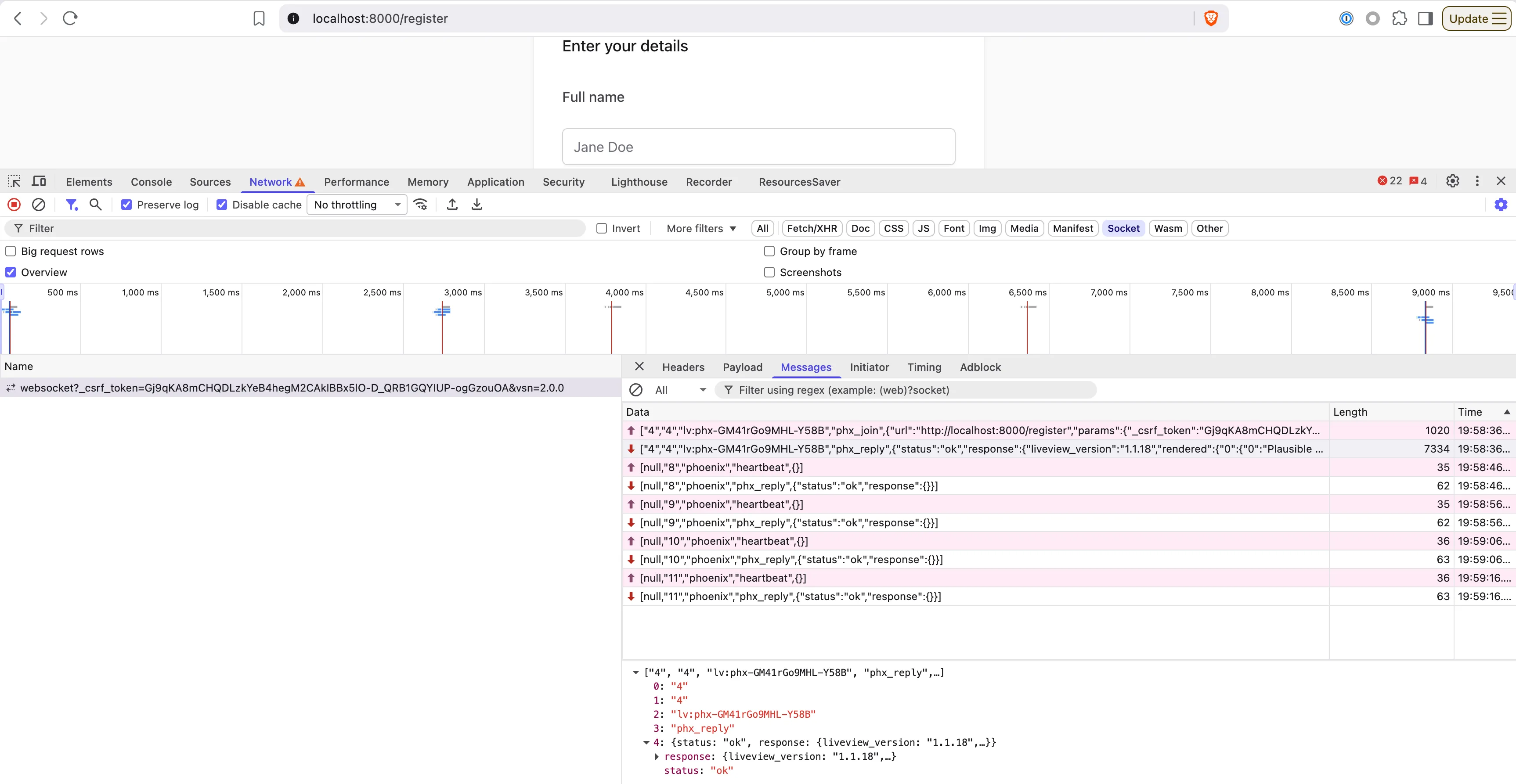Viewport: 1516px width, 784px height.
Task: Open network settings blue gear icon
Action: [1501, 205]
